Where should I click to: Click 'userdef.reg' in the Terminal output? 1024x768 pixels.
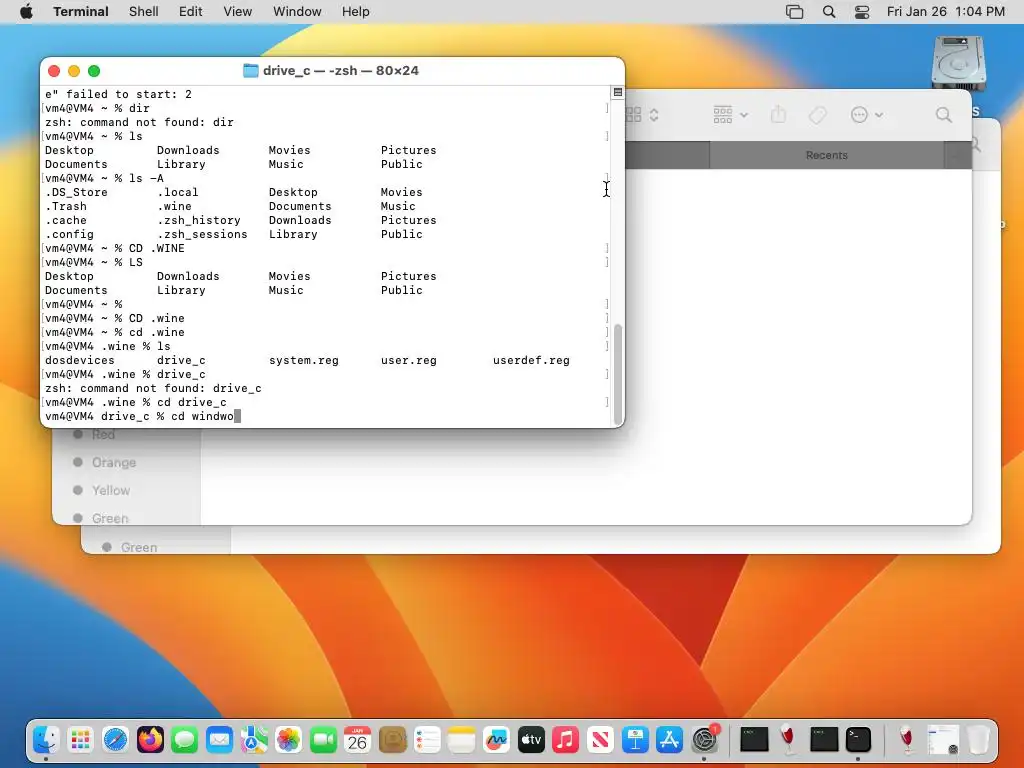(x=531, y=360)
